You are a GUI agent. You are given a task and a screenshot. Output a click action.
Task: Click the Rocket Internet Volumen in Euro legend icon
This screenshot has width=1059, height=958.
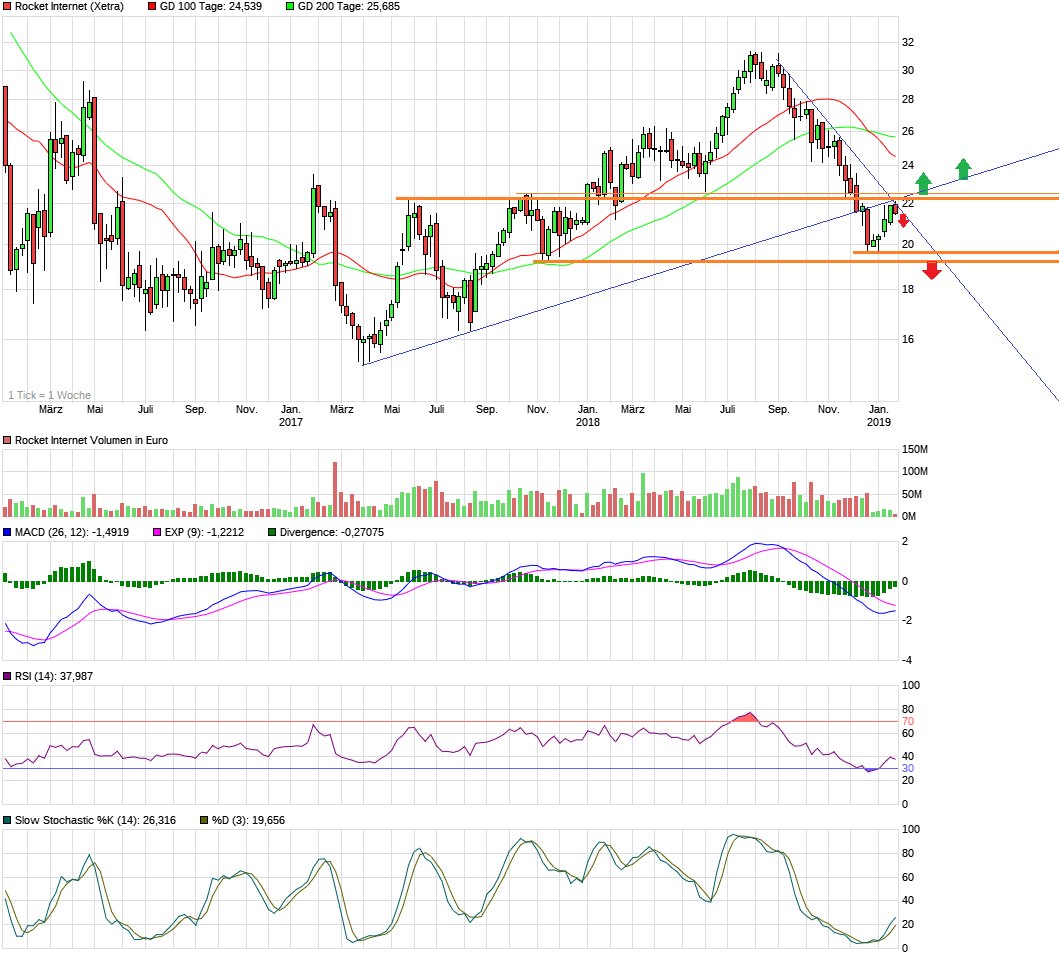8,439
